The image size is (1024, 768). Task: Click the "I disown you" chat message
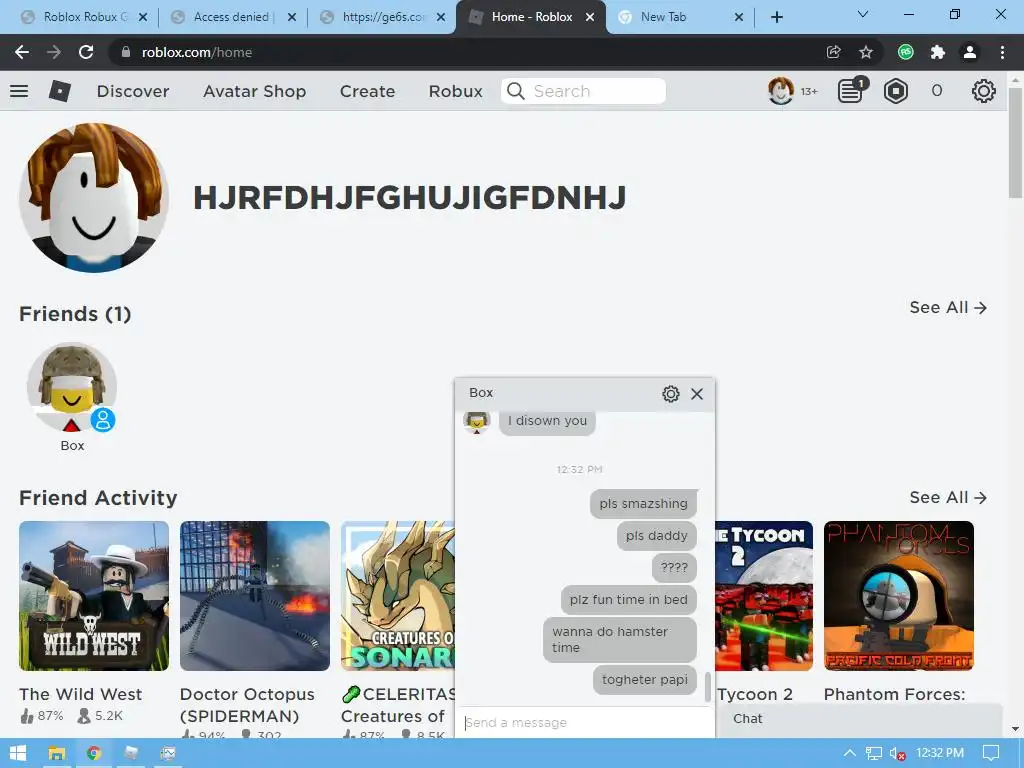click(547, 421)
